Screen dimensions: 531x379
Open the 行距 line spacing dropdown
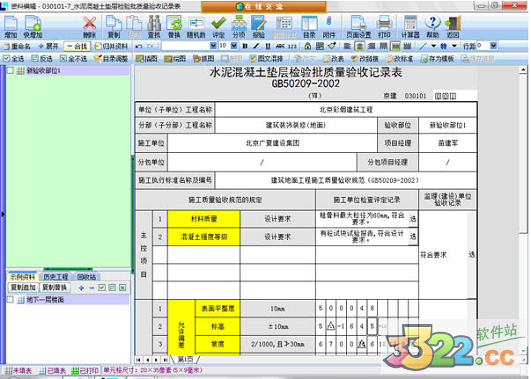click(493, 45)
